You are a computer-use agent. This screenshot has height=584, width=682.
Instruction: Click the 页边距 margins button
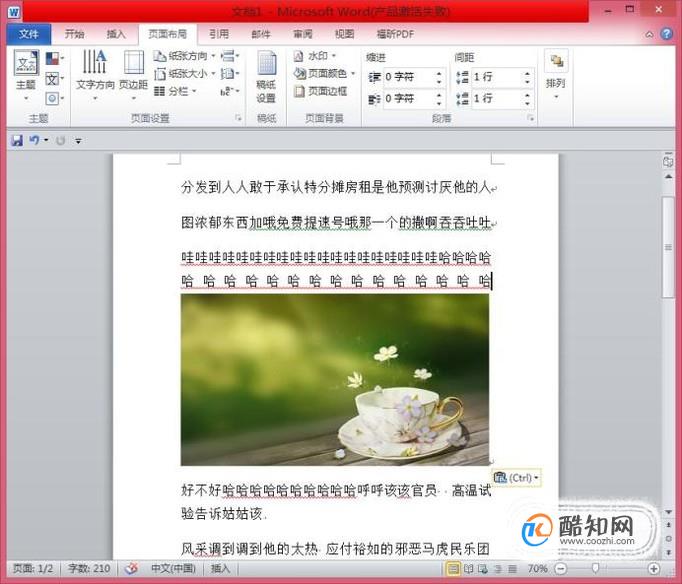pyautogui.click(x=134, y=76)
